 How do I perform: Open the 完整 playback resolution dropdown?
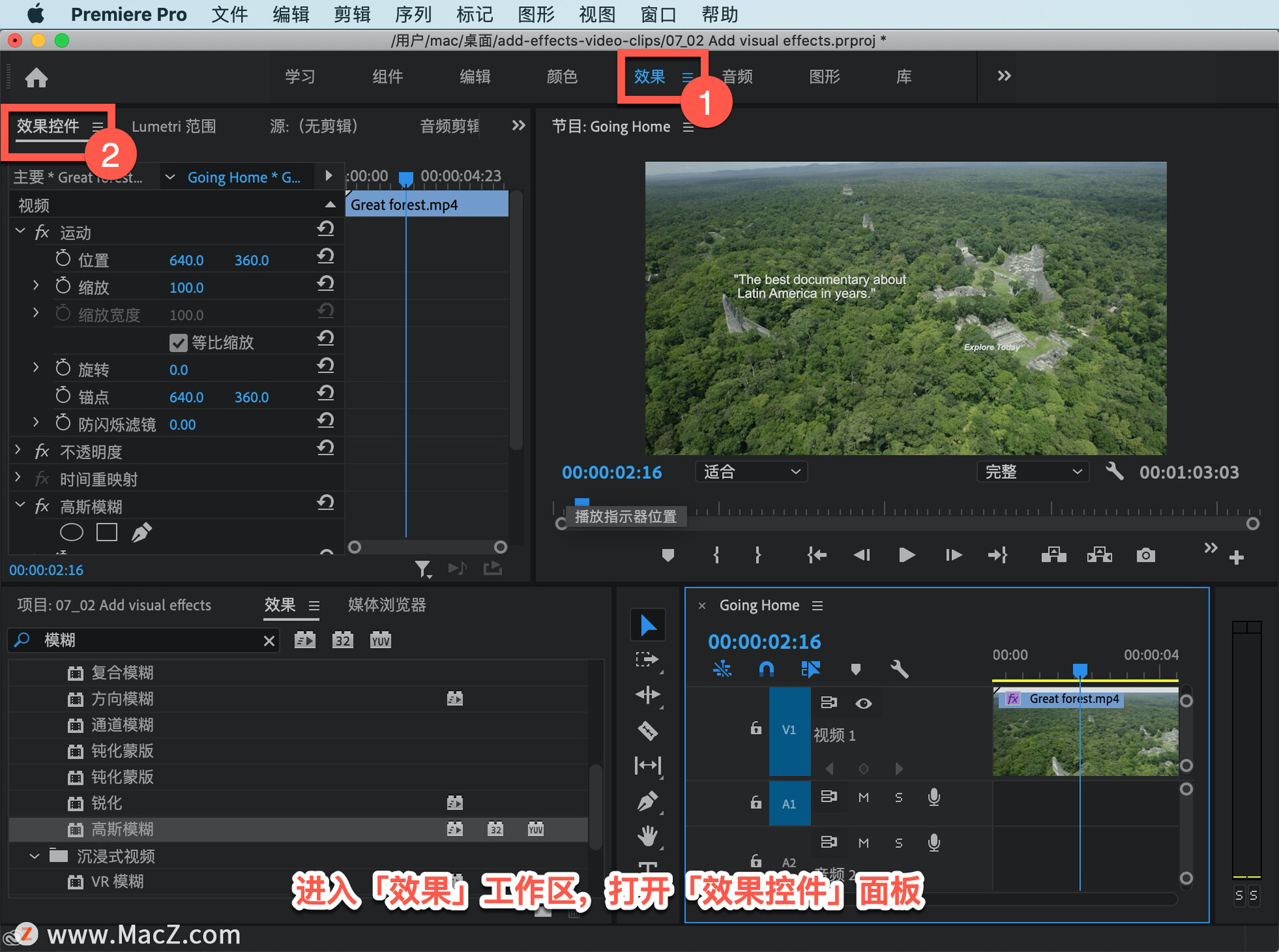[1032, 472]
